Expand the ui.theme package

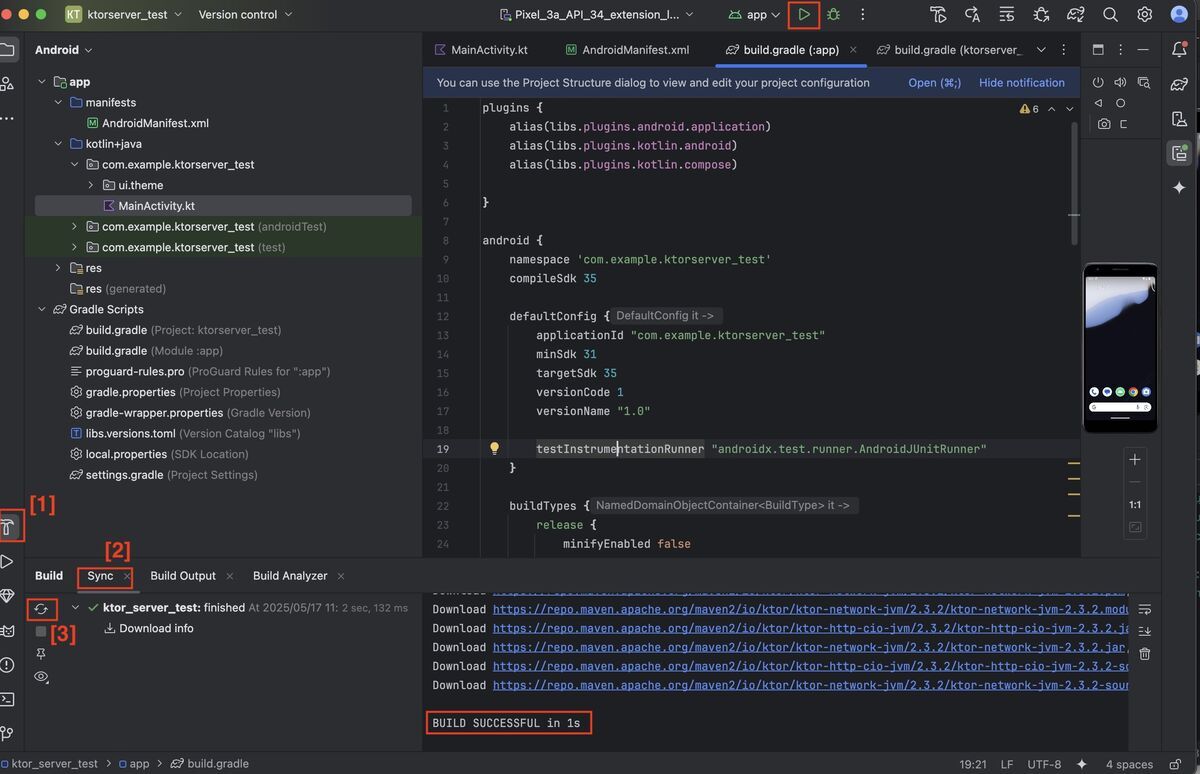click(x=90, y=185)
